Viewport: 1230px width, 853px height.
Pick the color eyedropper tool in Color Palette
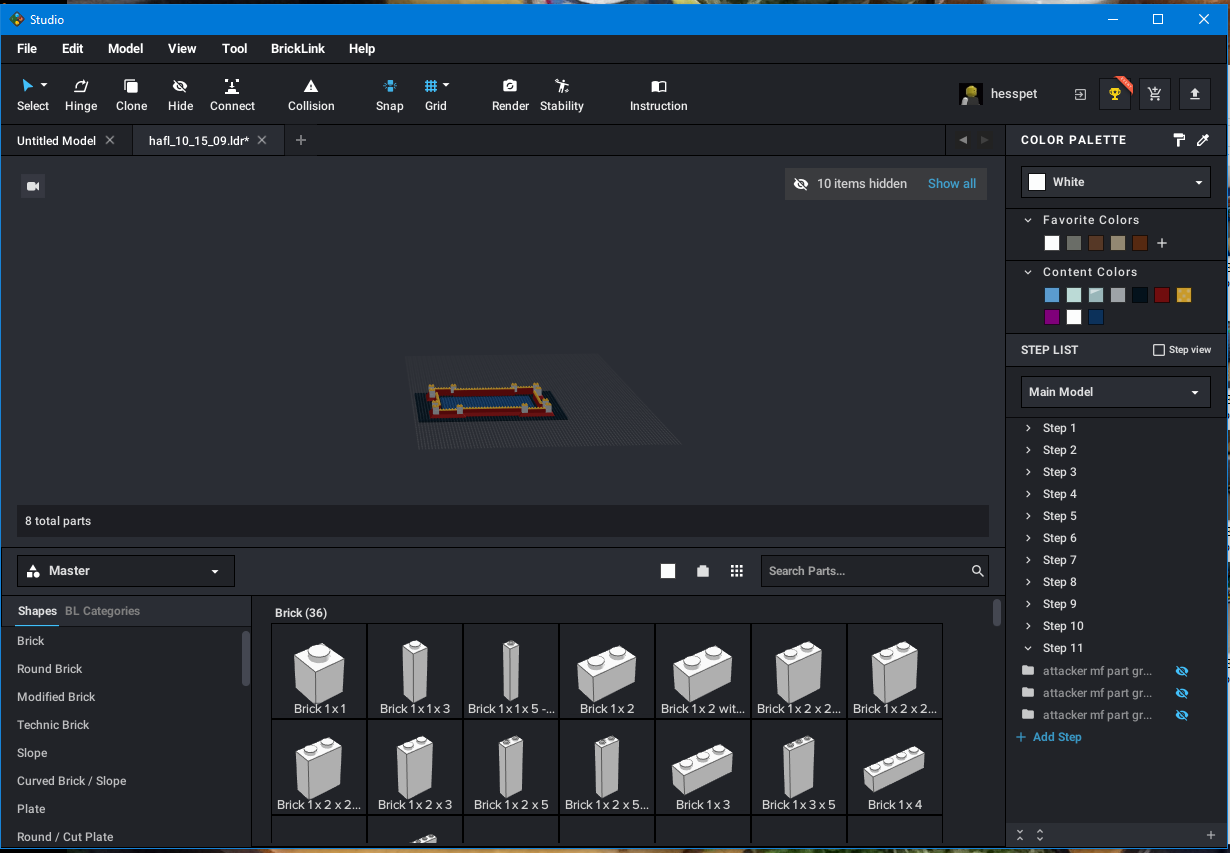1203,141
